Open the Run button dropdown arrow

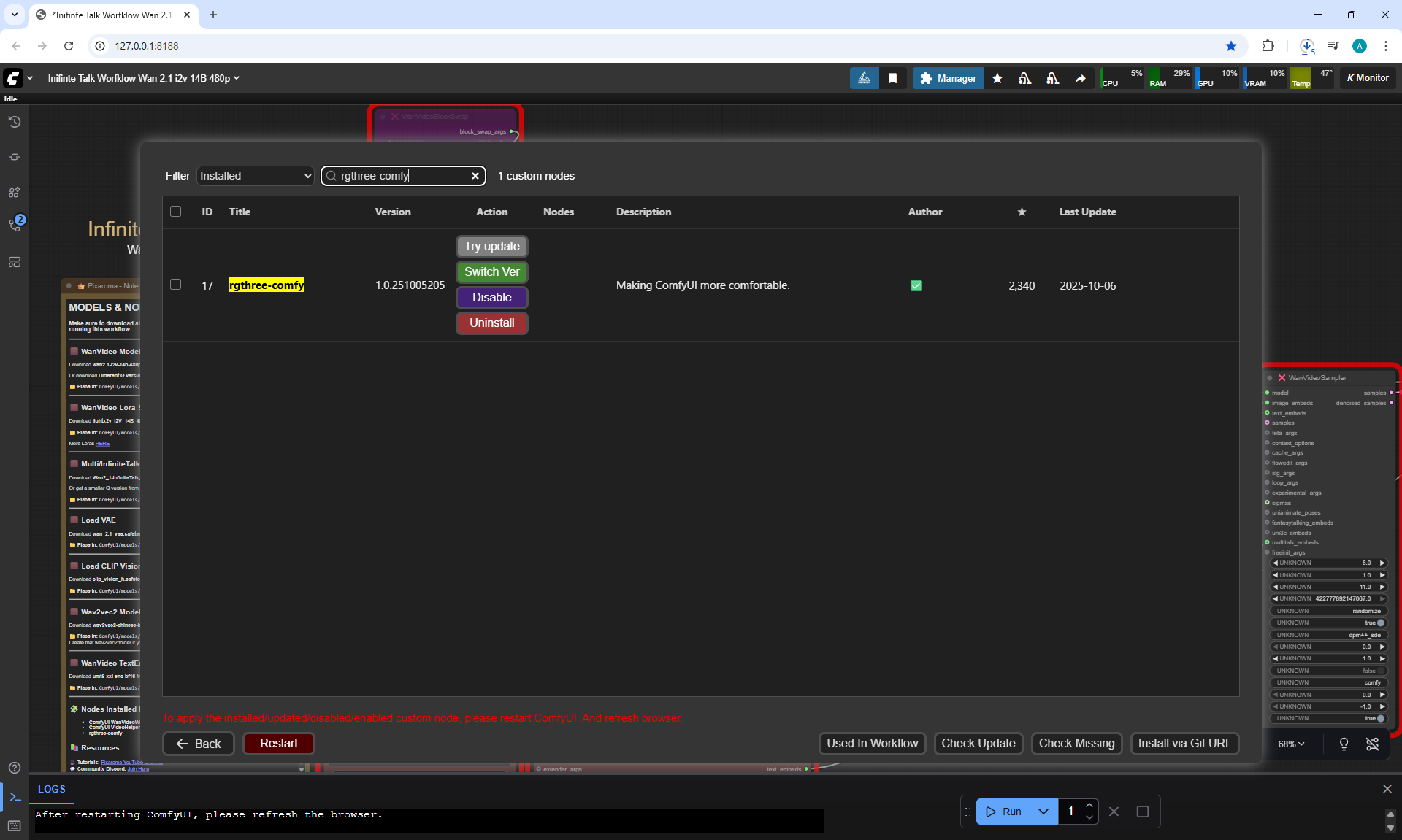tap(1043, 812)
